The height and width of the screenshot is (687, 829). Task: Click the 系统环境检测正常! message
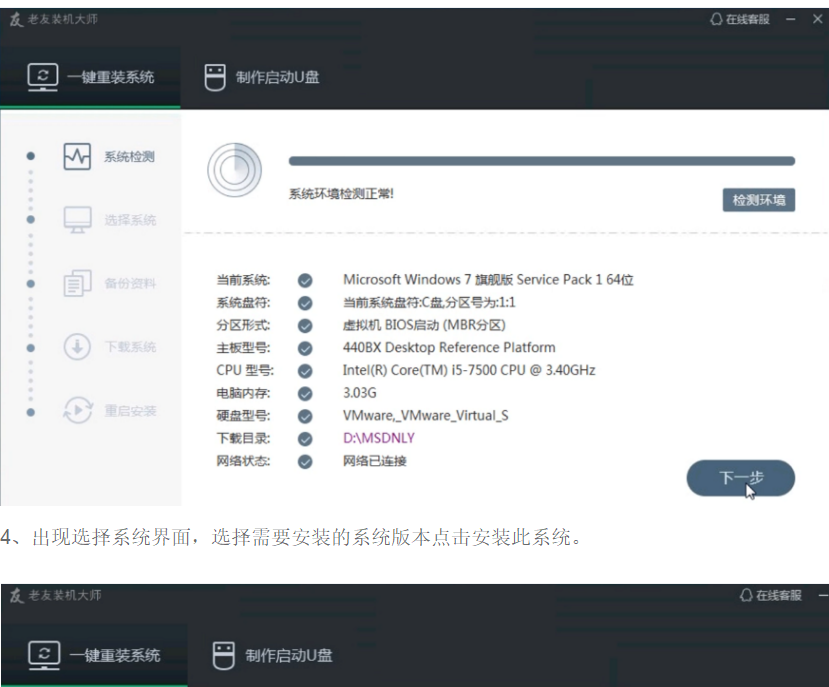click(x=341, y=194)
